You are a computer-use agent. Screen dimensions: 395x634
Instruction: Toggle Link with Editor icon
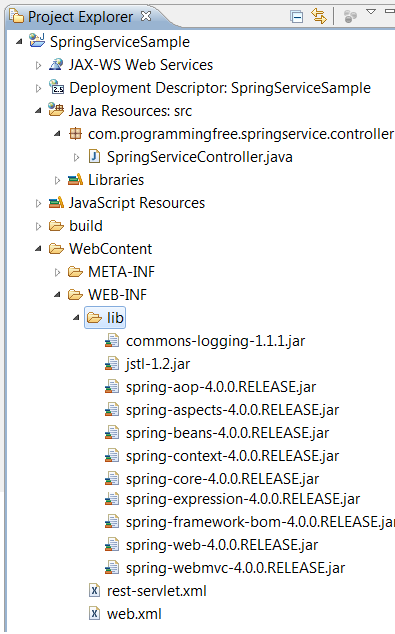[x=319, y=16]
